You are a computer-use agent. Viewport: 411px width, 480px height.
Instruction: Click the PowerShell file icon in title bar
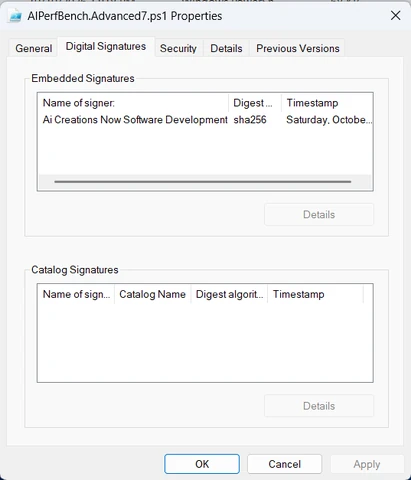15,16
